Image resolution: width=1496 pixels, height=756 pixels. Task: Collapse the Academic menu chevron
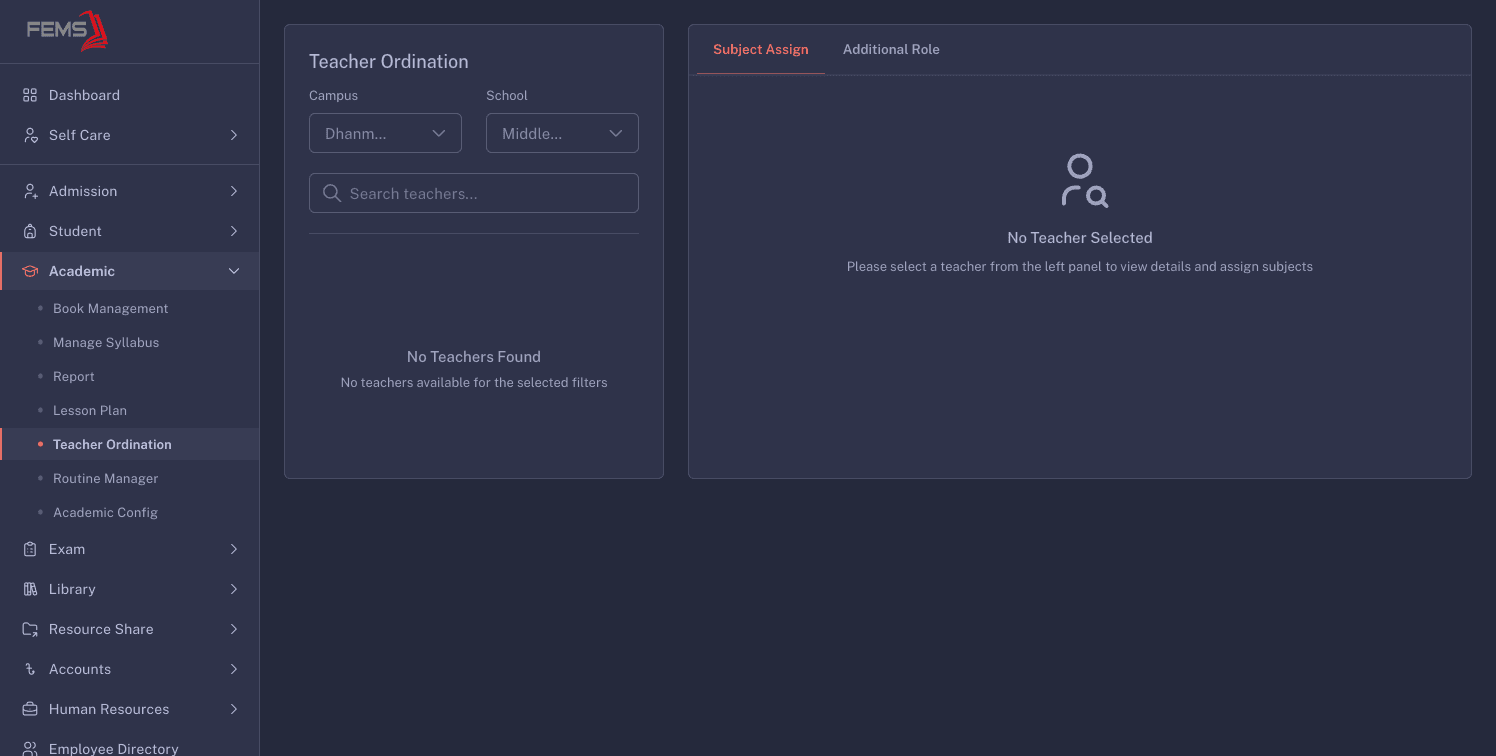pyautogui.click(x=234, y=271)
